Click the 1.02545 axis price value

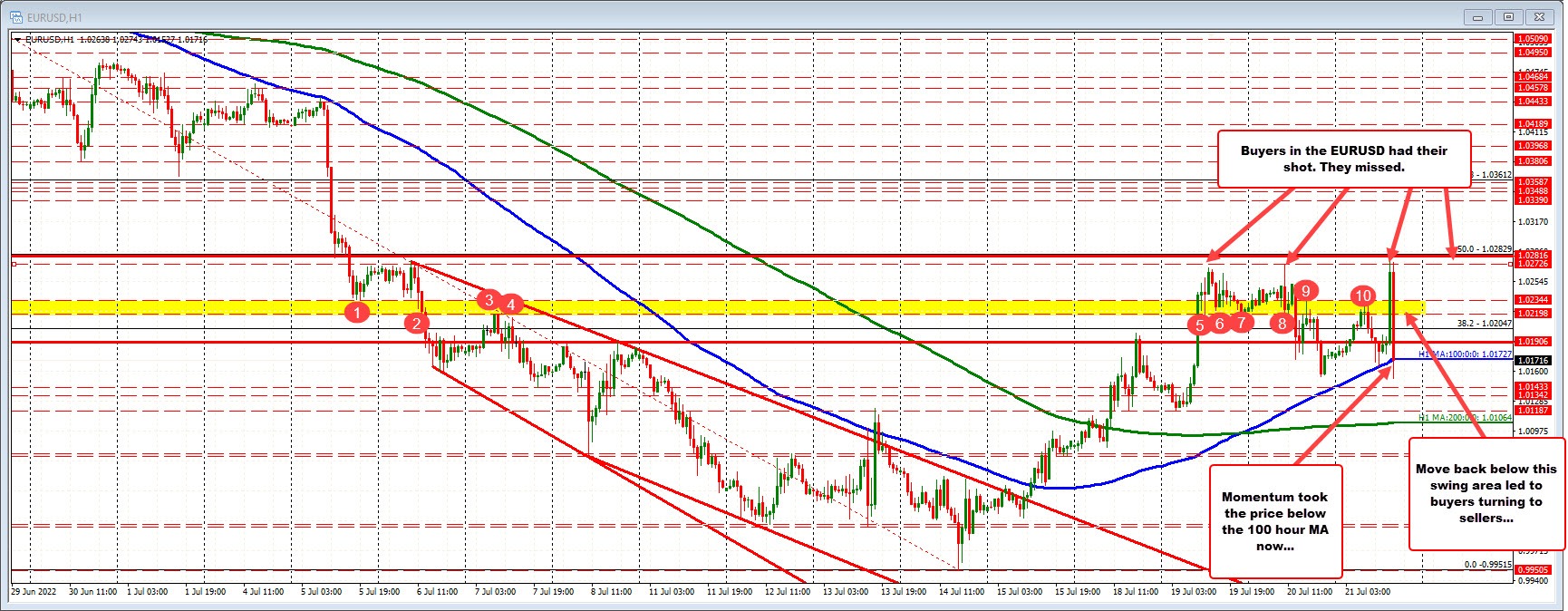(1532, 281)
